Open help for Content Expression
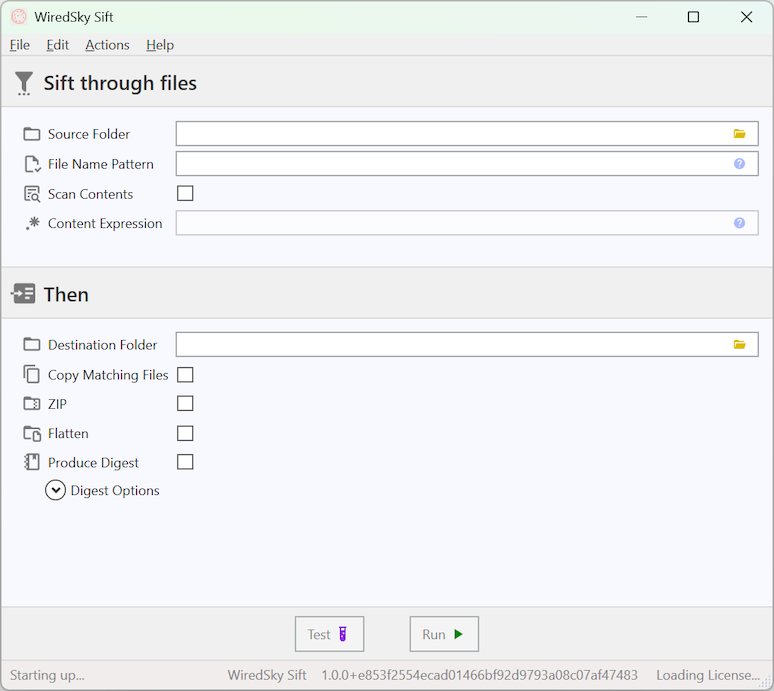The height and width of the screenshot is (691, 774). (x=739, y=223)
